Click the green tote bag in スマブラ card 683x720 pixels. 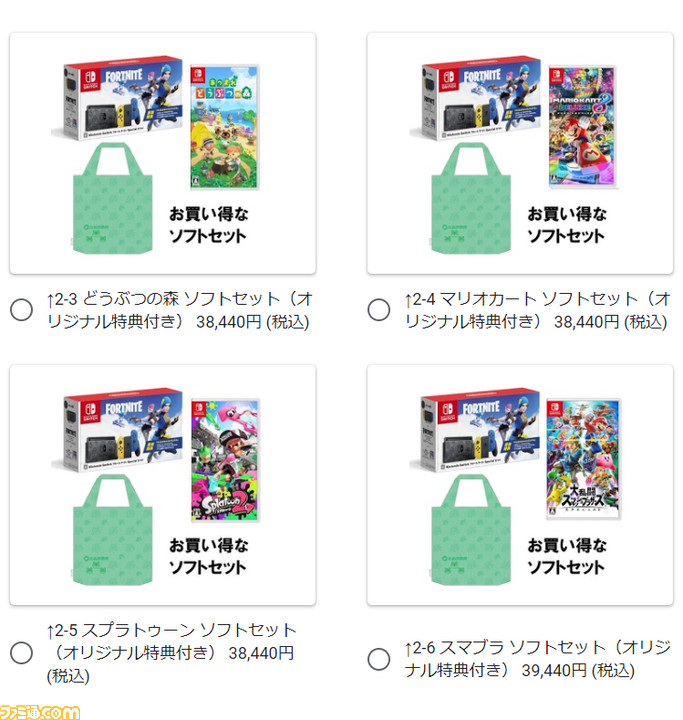point(470,530)
